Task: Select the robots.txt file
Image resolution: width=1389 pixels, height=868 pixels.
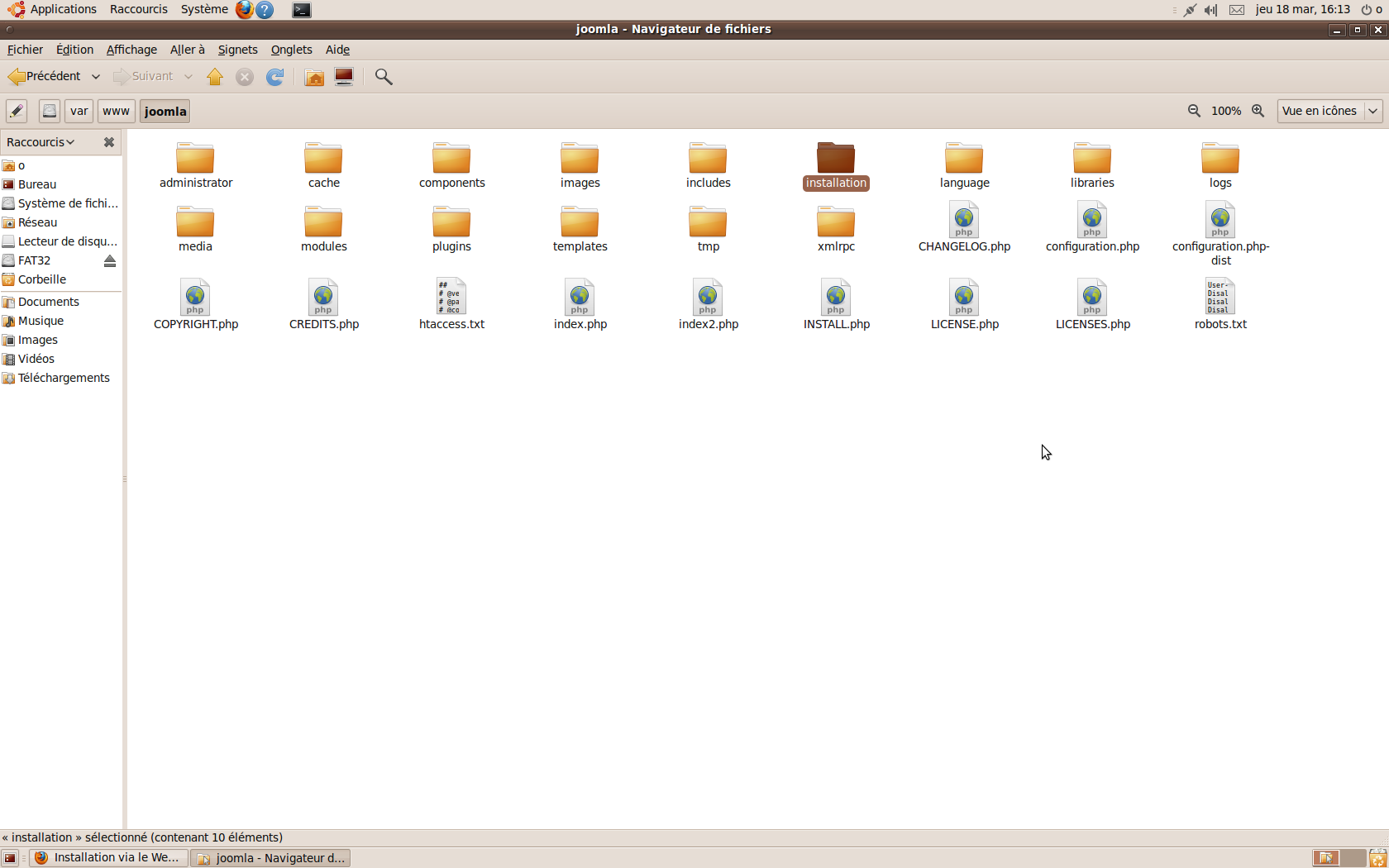Action: 1220,304
